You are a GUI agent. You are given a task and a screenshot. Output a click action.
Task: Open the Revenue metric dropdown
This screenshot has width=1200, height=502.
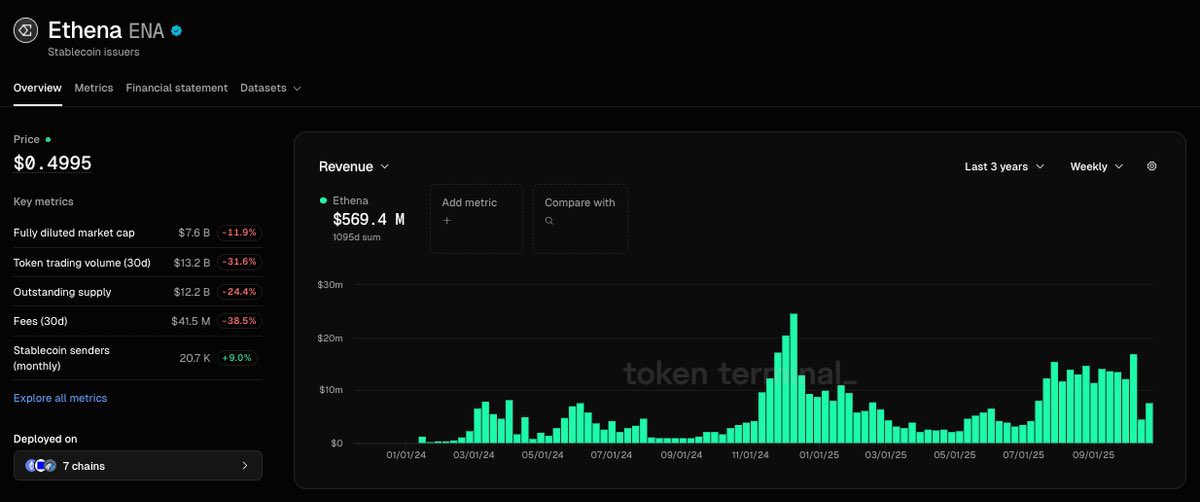pos(354,167)
